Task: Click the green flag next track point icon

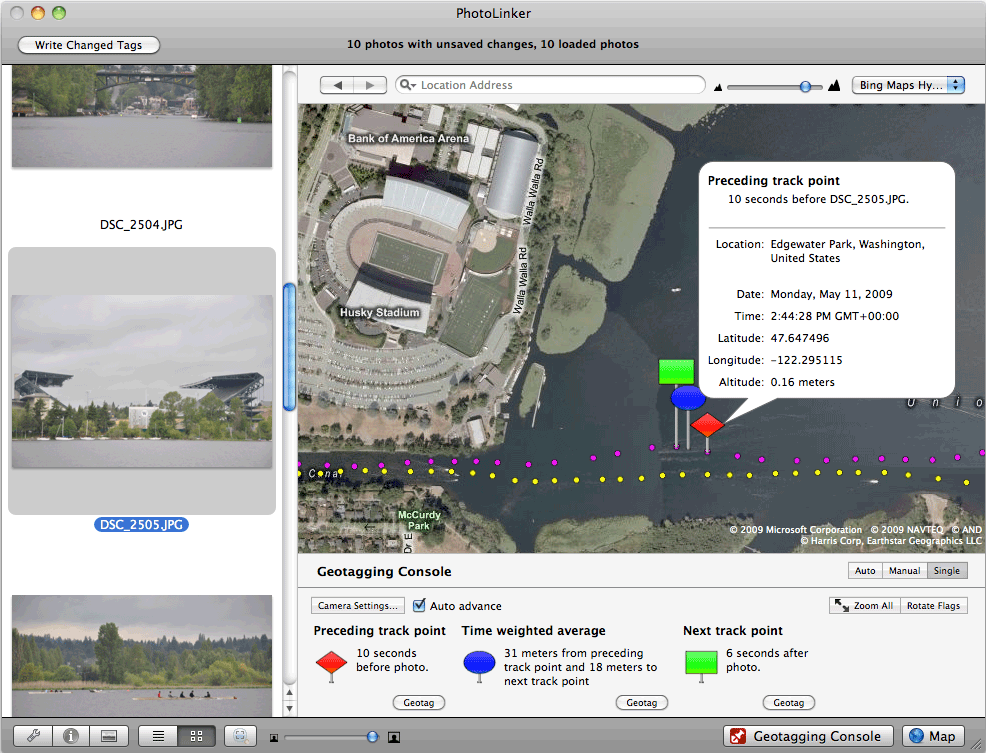Action: [701, 662]
